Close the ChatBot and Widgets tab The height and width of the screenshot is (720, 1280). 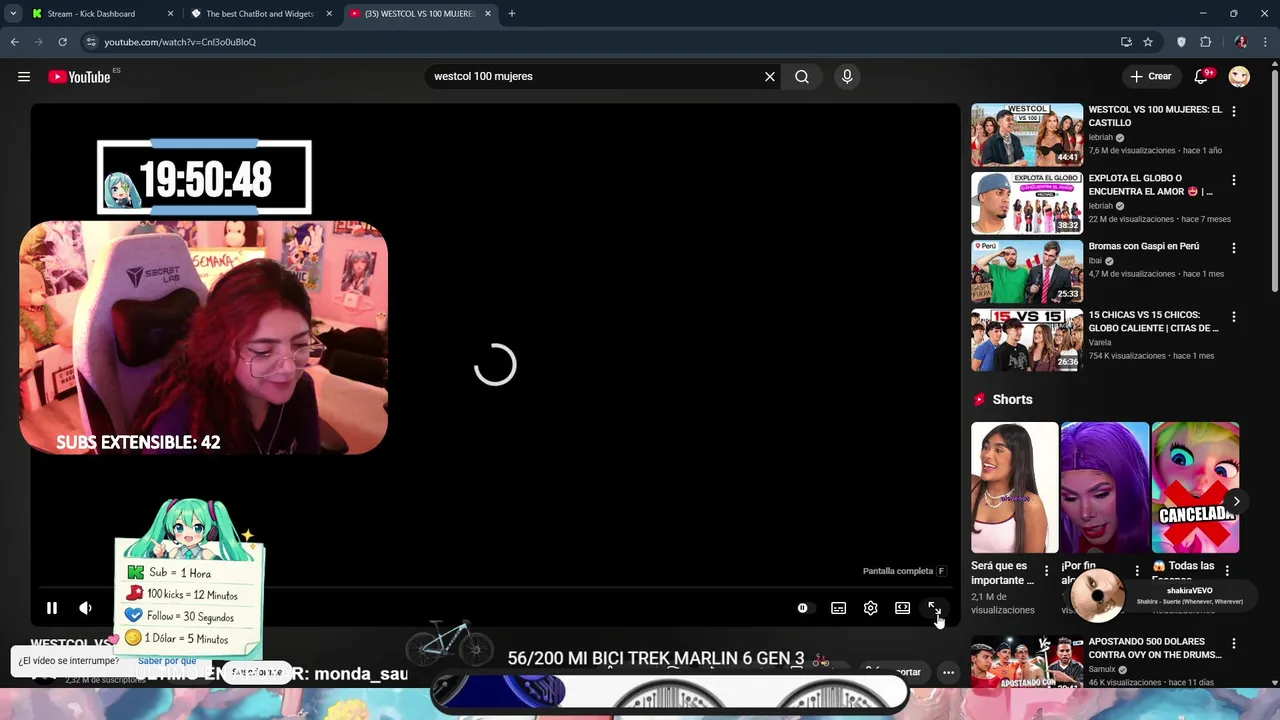(x=329, y=14)
